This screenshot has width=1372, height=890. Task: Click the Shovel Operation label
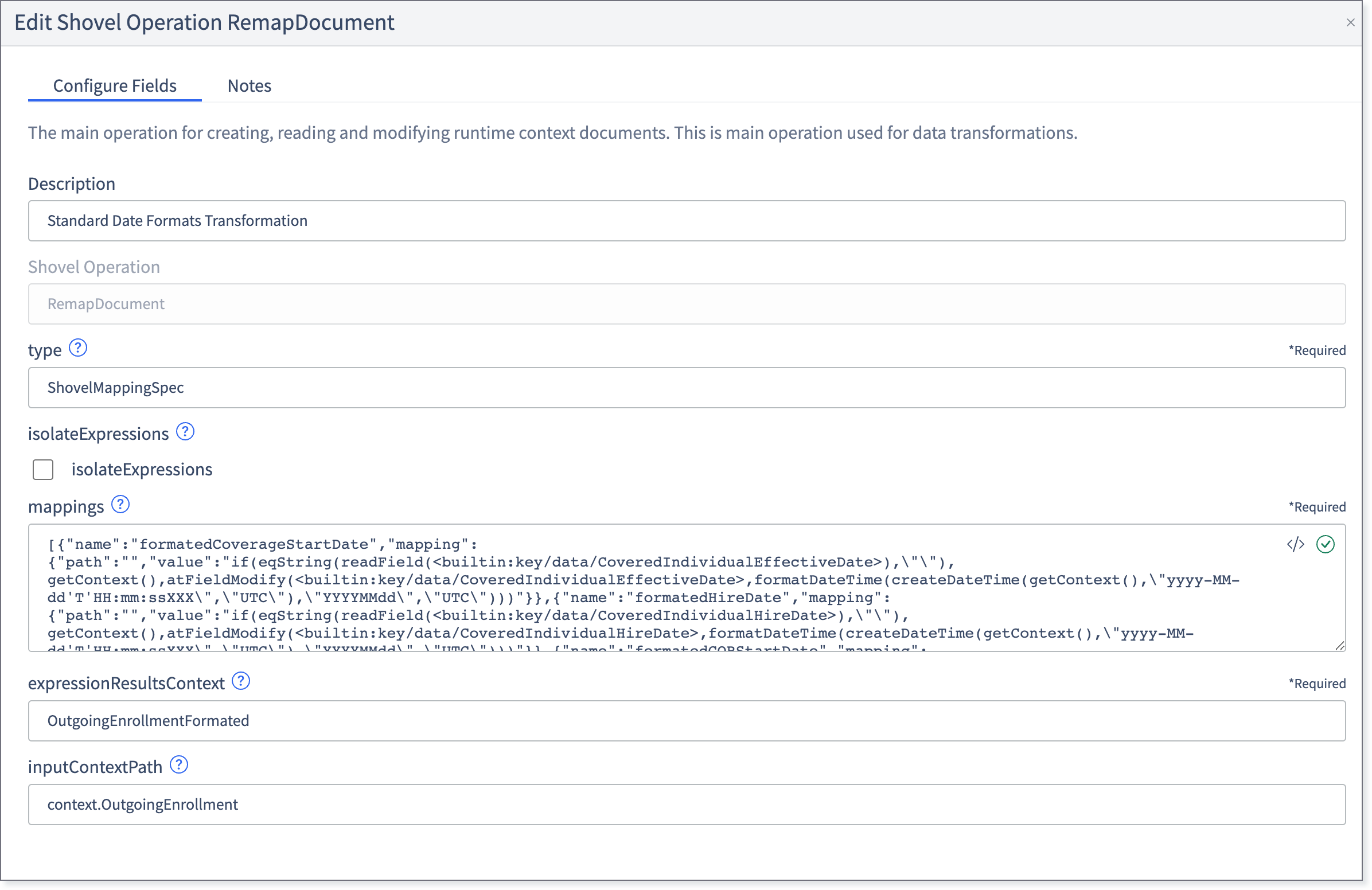[94, 267]
